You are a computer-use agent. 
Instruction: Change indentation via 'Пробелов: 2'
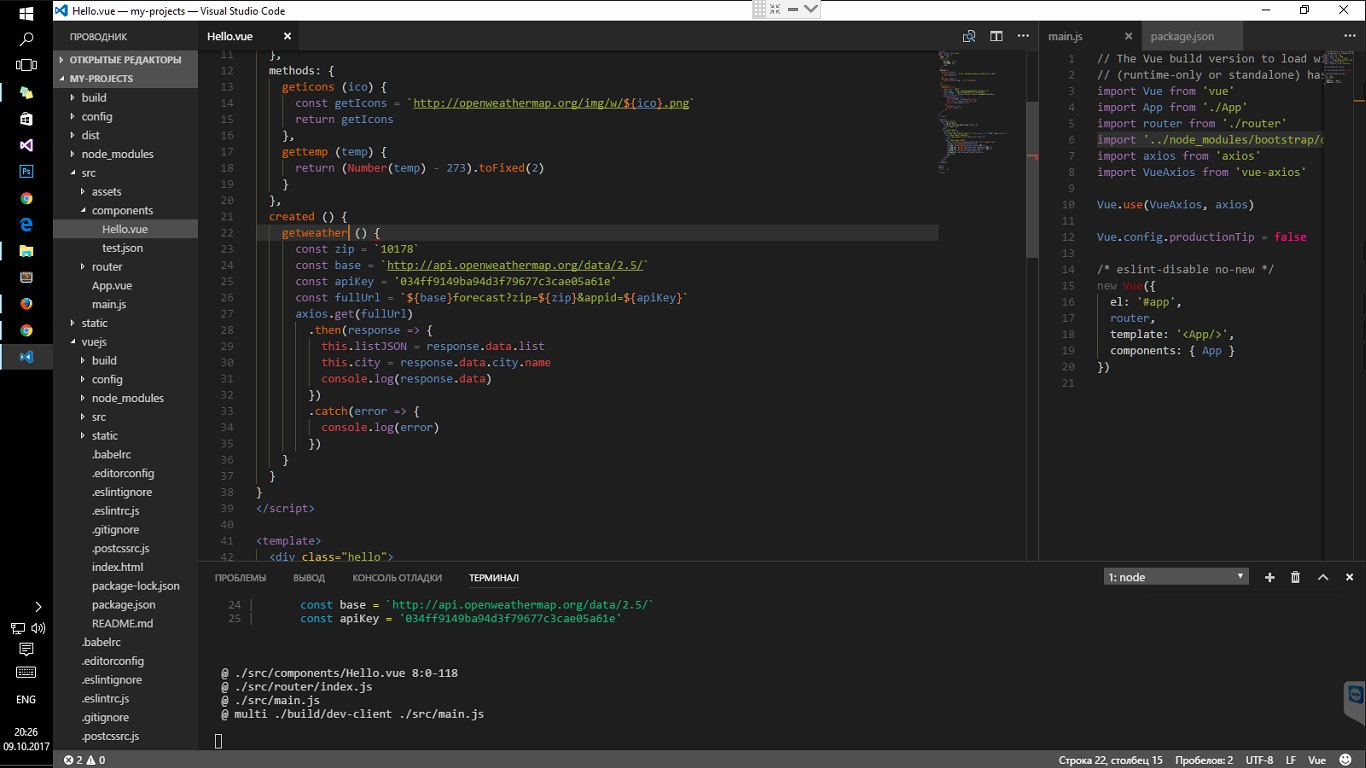[1204, 760]
